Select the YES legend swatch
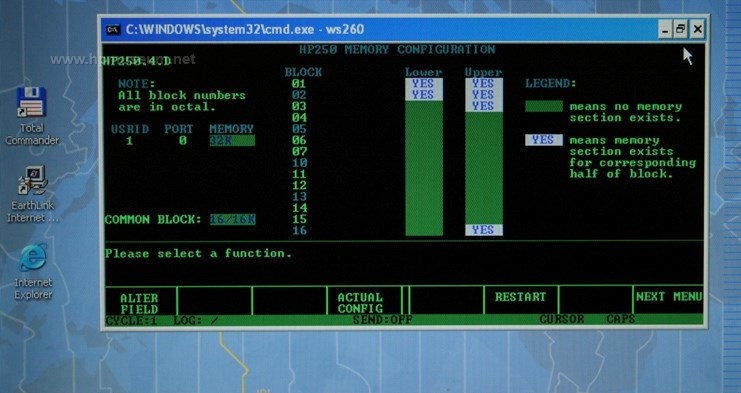This screenshot has height=393, width=741. pos(544,140)
